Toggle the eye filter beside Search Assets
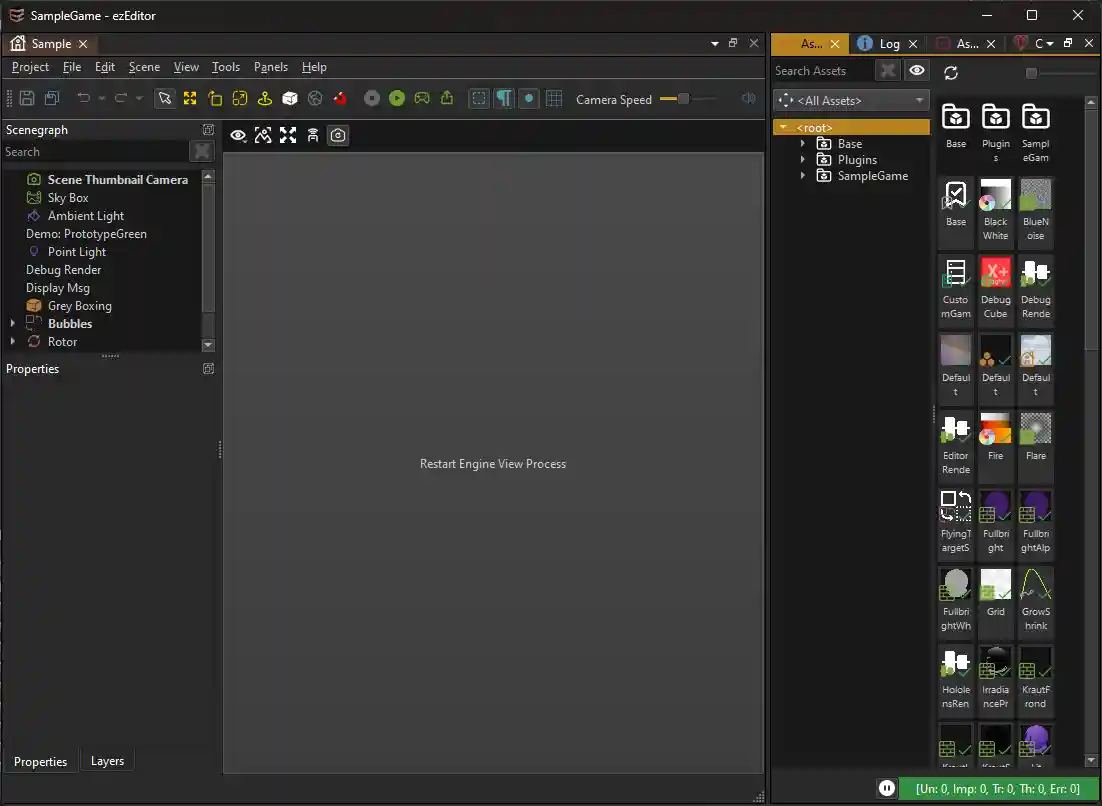Screen dimensions: 1102x806 point(916,70)
